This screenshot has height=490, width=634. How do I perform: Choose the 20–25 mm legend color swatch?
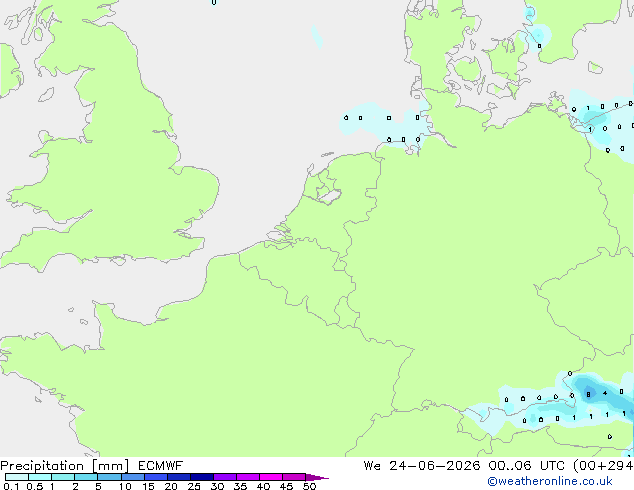pos(179,477)
